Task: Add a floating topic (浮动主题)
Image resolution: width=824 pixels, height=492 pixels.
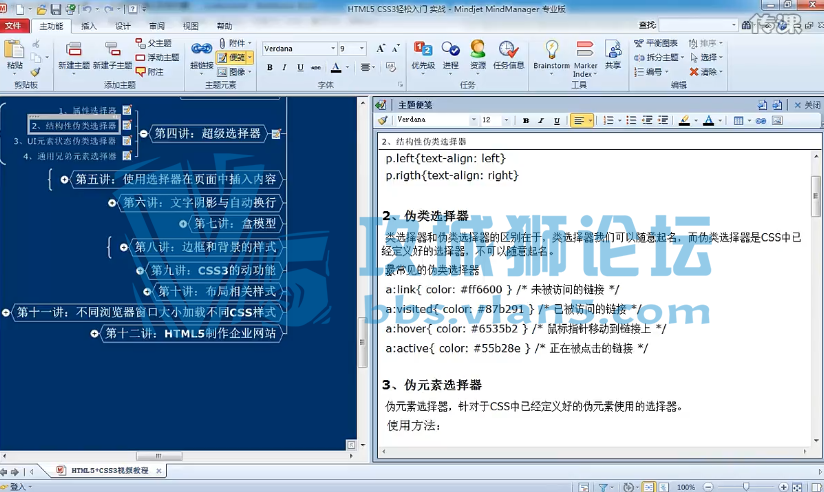Action: pos(157,57)
